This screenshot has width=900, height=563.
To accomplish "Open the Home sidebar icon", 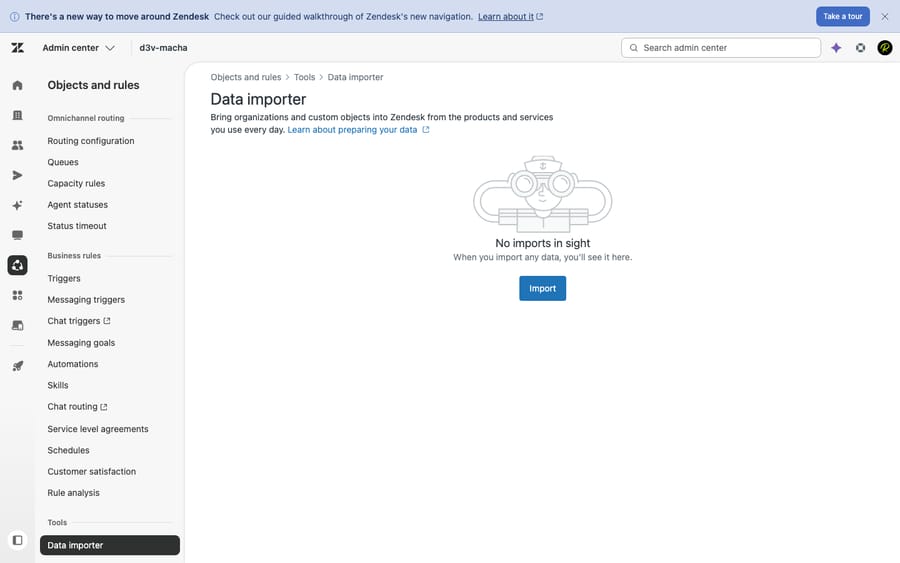I will click(x=18, y=86).
